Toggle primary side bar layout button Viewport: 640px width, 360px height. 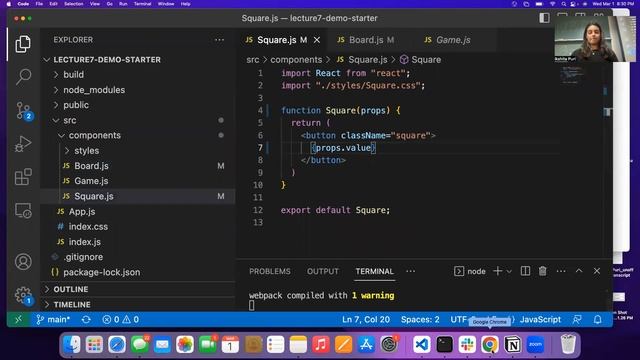[x=544, y=18]
